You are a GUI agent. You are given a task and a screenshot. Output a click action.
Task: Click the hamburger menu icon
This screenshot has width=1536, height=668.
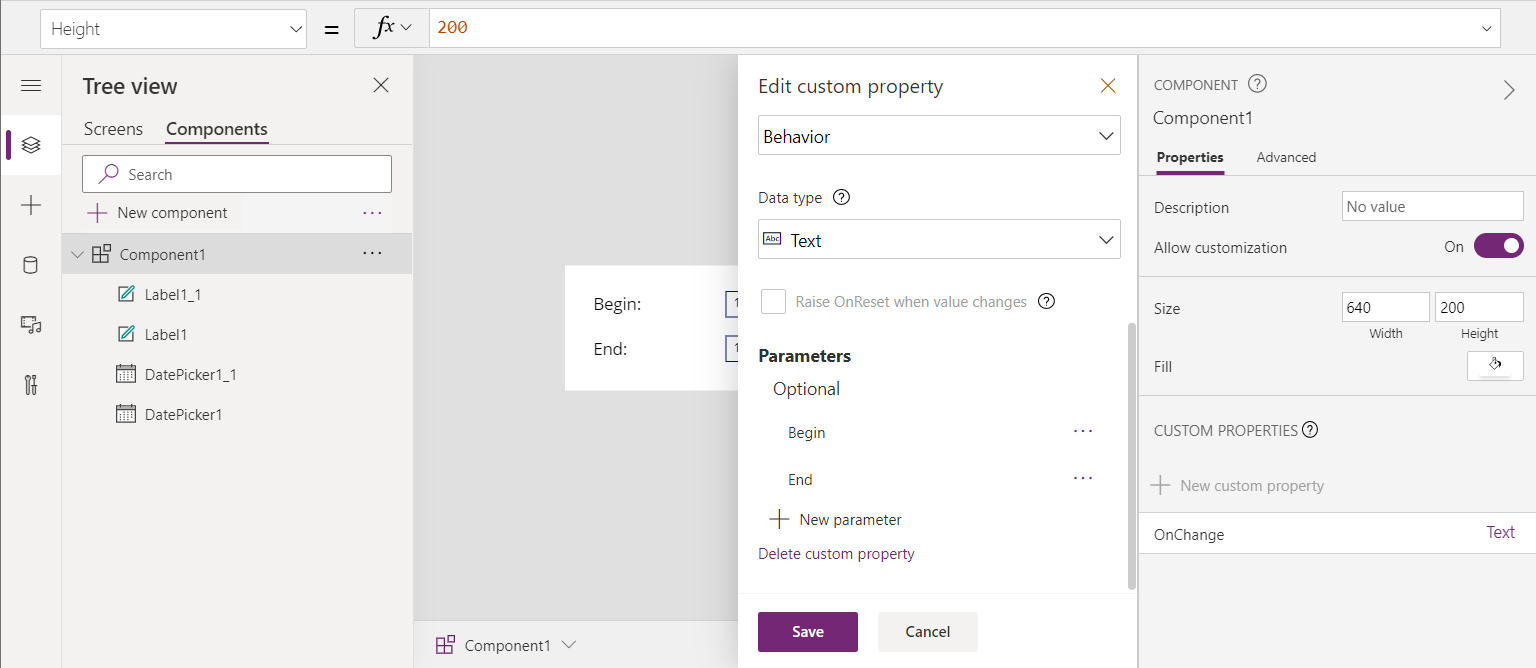[31, 86]
